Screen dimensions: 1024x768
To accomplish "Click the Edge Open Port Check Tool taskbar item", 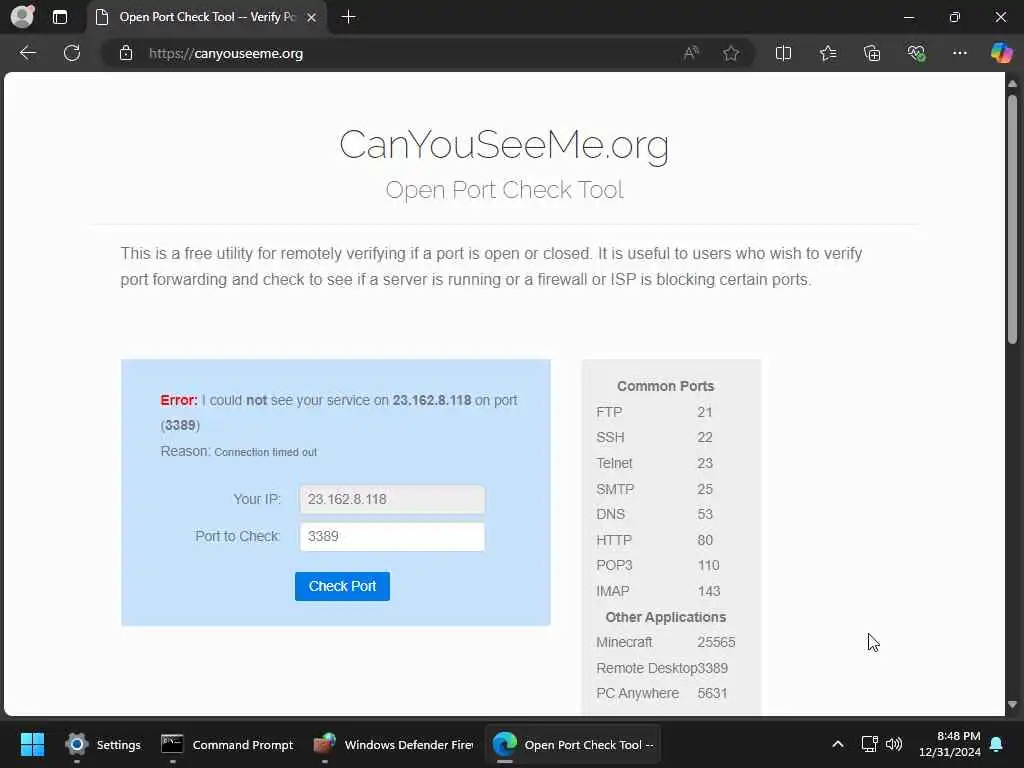I will [x=573, y=744].
